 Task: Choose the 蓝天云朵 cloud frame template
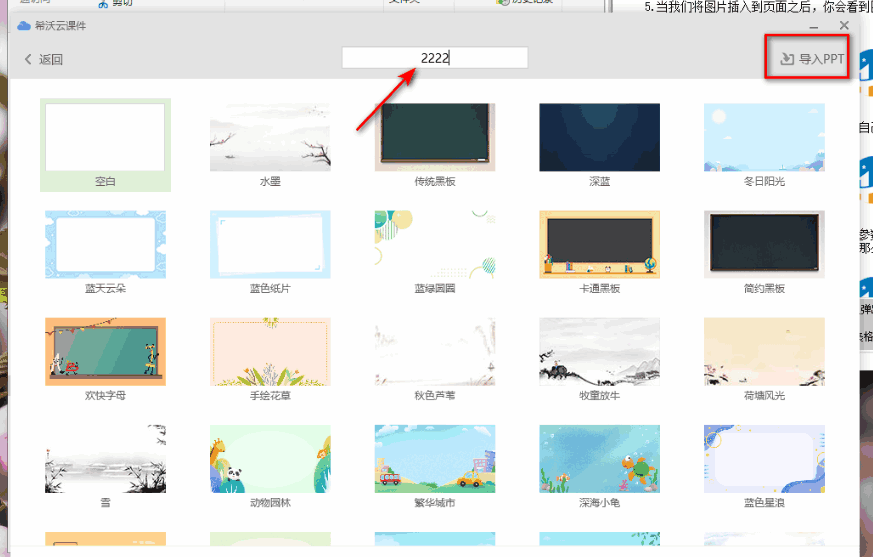click(105, 245)
